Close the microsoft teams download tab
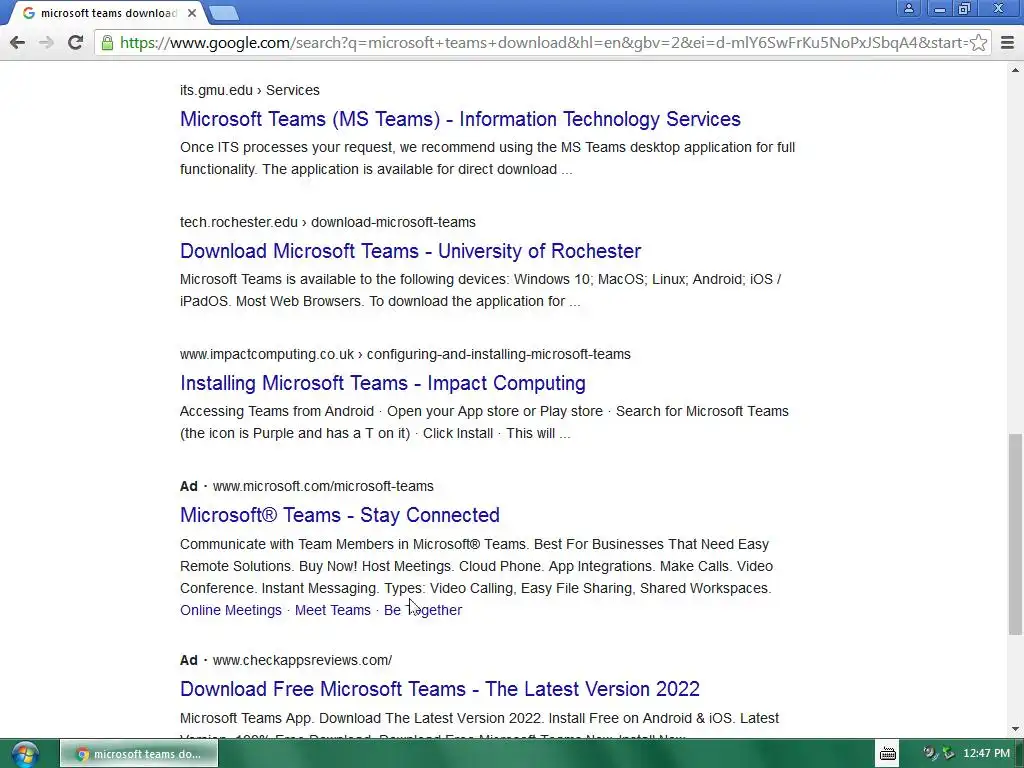Viewport: 1024px width, 768px height. click(192, 13)
